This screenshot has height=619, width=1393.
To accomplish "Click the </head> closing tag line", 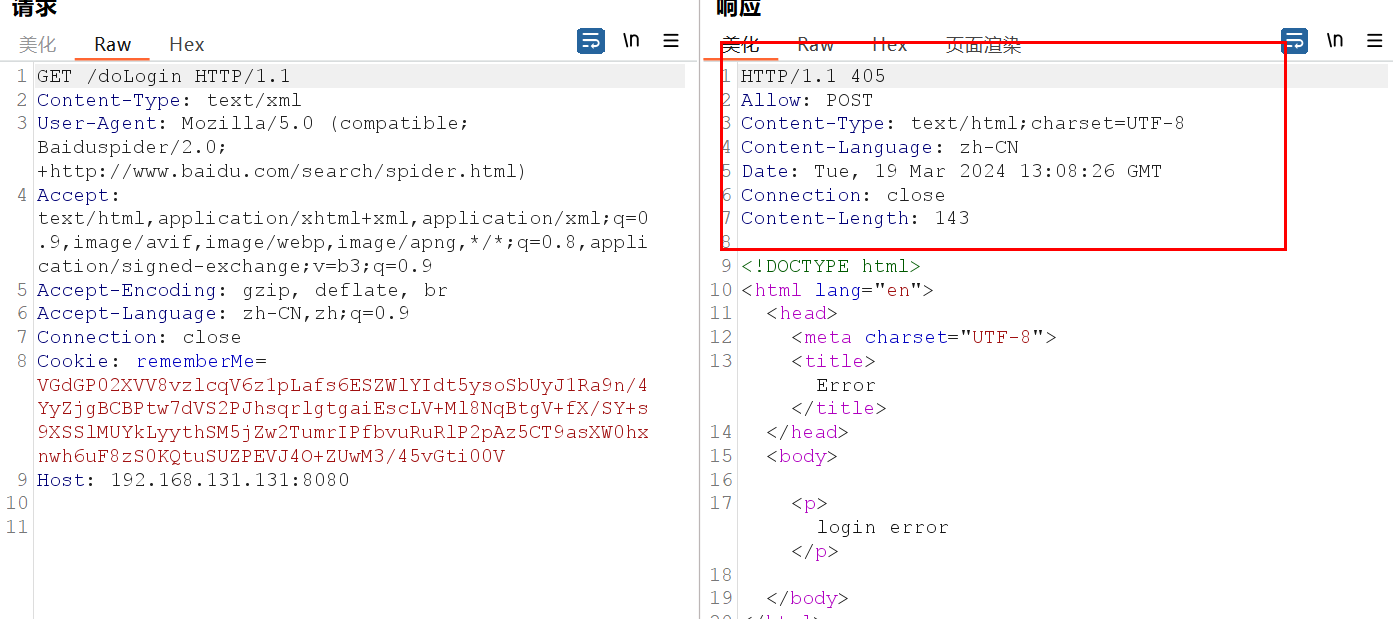I will (808, 432).
